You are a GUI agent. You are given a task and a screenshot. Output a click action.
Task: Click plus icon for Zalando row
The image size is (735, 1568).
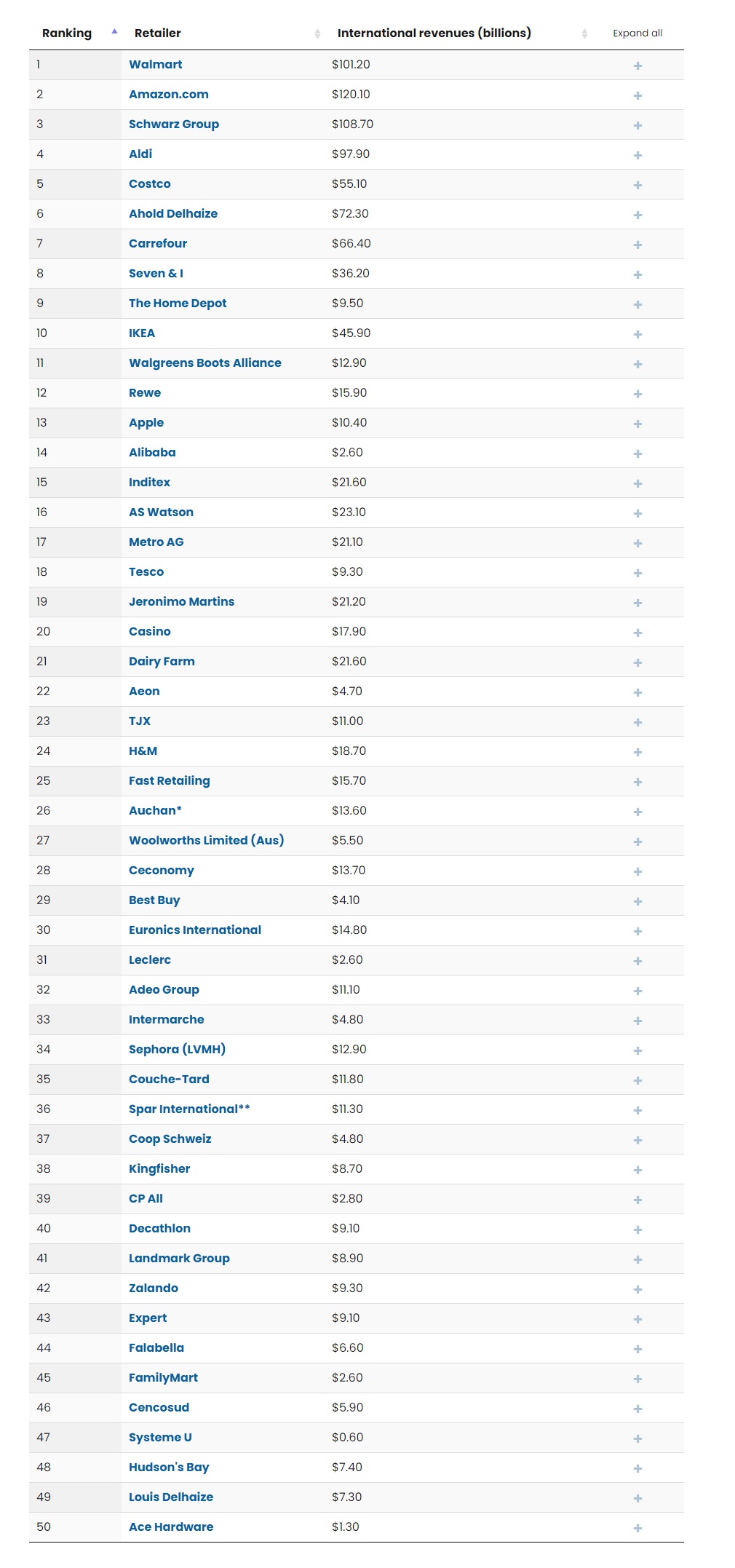(x=637, y=1289)
